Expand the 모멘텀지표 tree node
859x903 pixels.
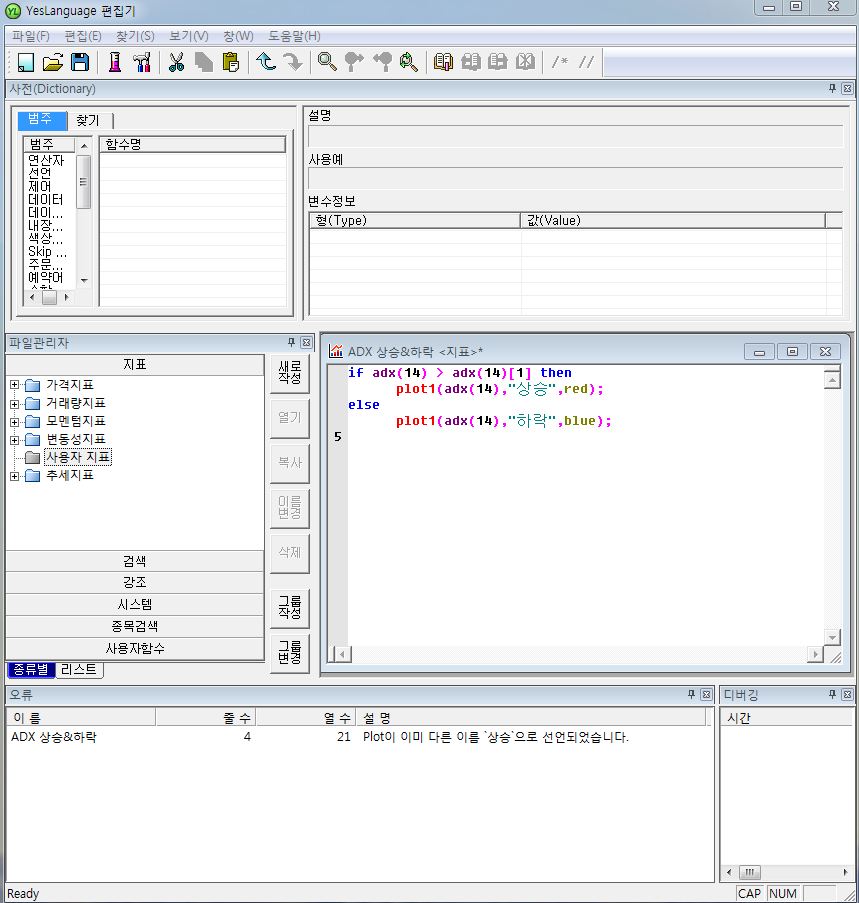15,421
